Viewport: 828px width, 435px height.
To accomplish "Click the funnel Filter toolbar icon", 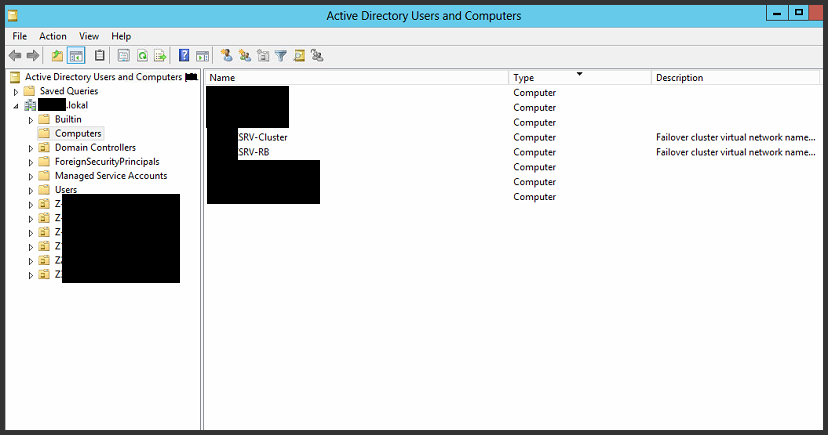I will tap(281, 55).
